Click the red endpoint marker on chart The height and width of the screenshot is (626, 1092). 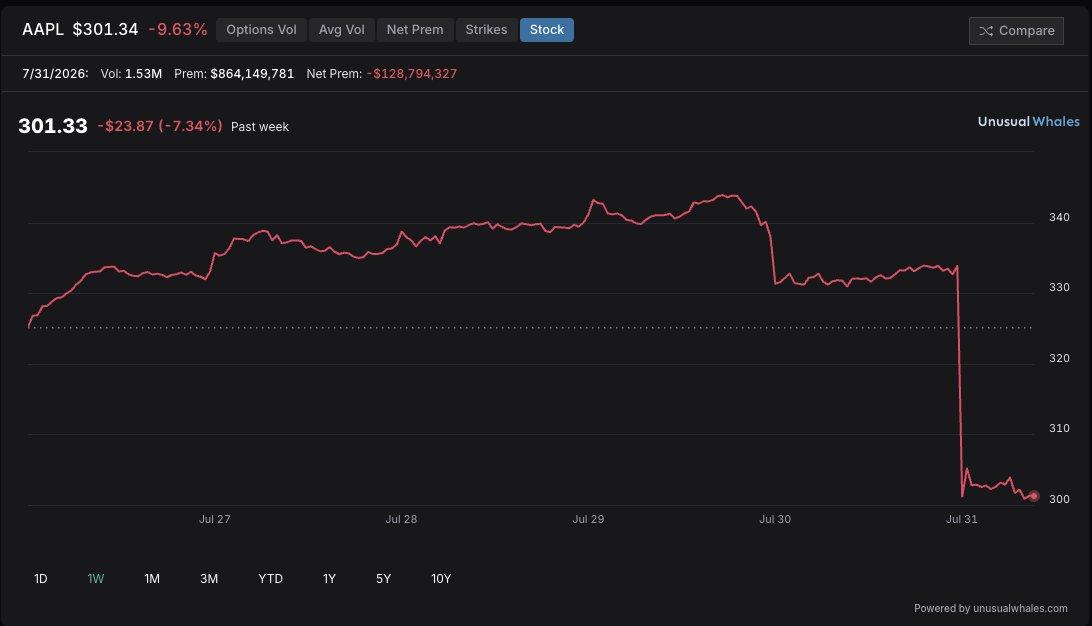click(x=1034, y=496)
